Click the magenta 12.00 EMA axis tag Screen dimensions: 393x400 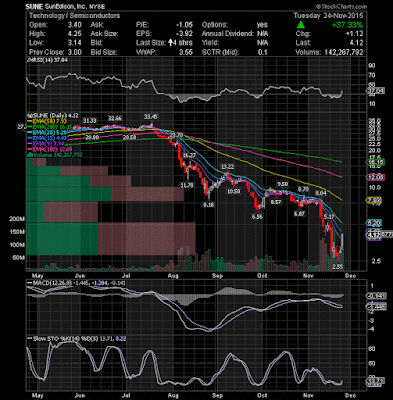coord(375,177)
